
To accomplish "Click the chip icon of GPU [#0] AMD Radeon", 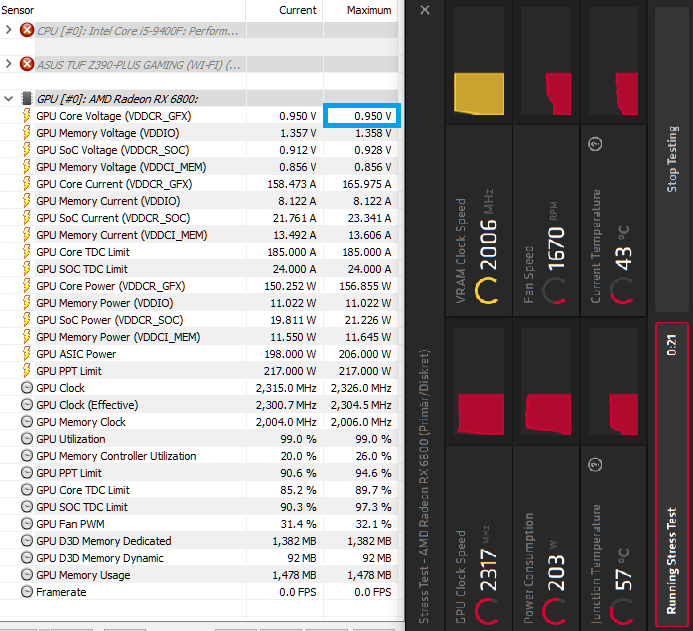I will [x=27, y=98].
